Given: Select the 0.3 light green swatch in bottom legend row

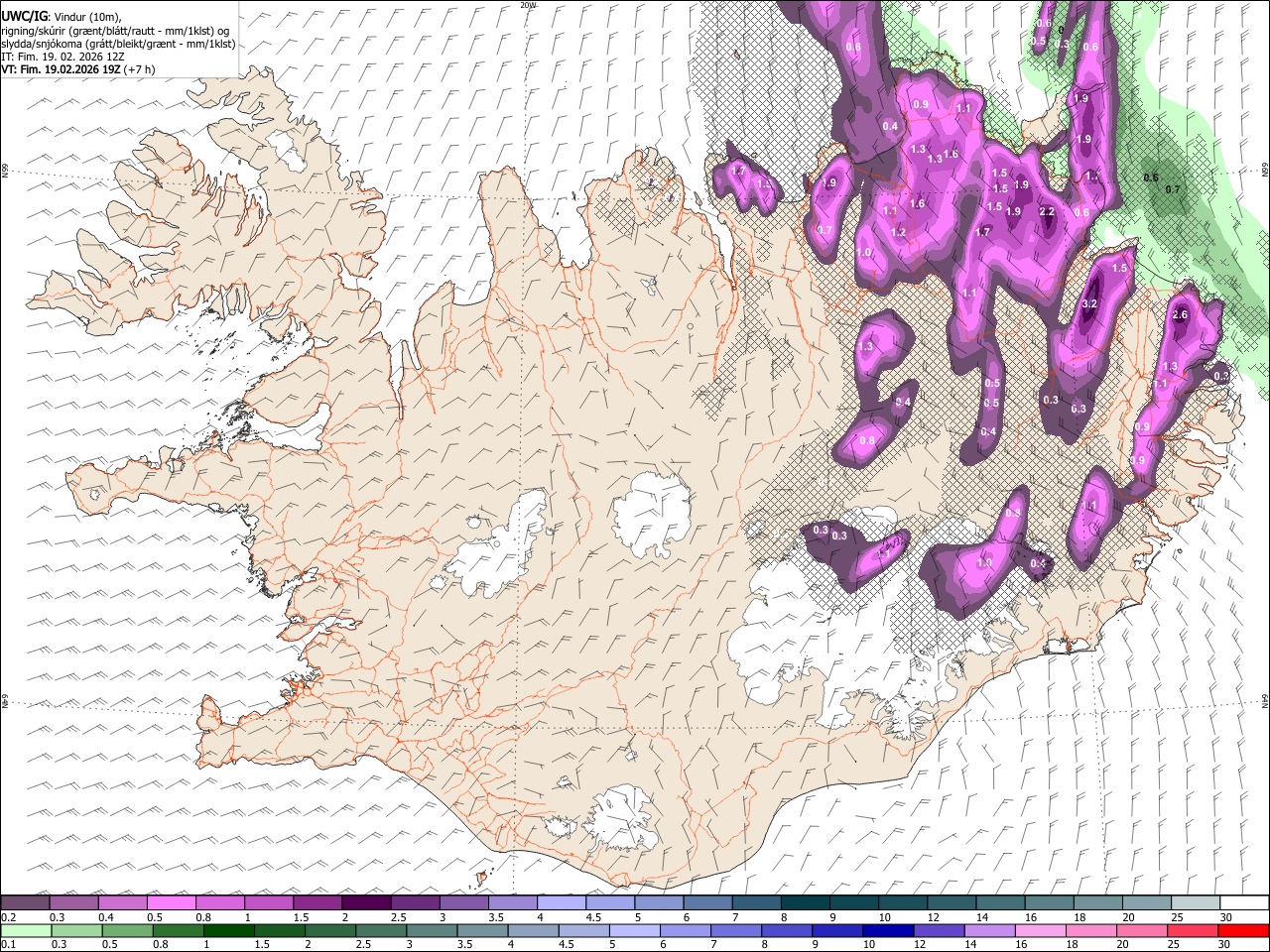Looking at the screenshot, I should pos(76,931).
